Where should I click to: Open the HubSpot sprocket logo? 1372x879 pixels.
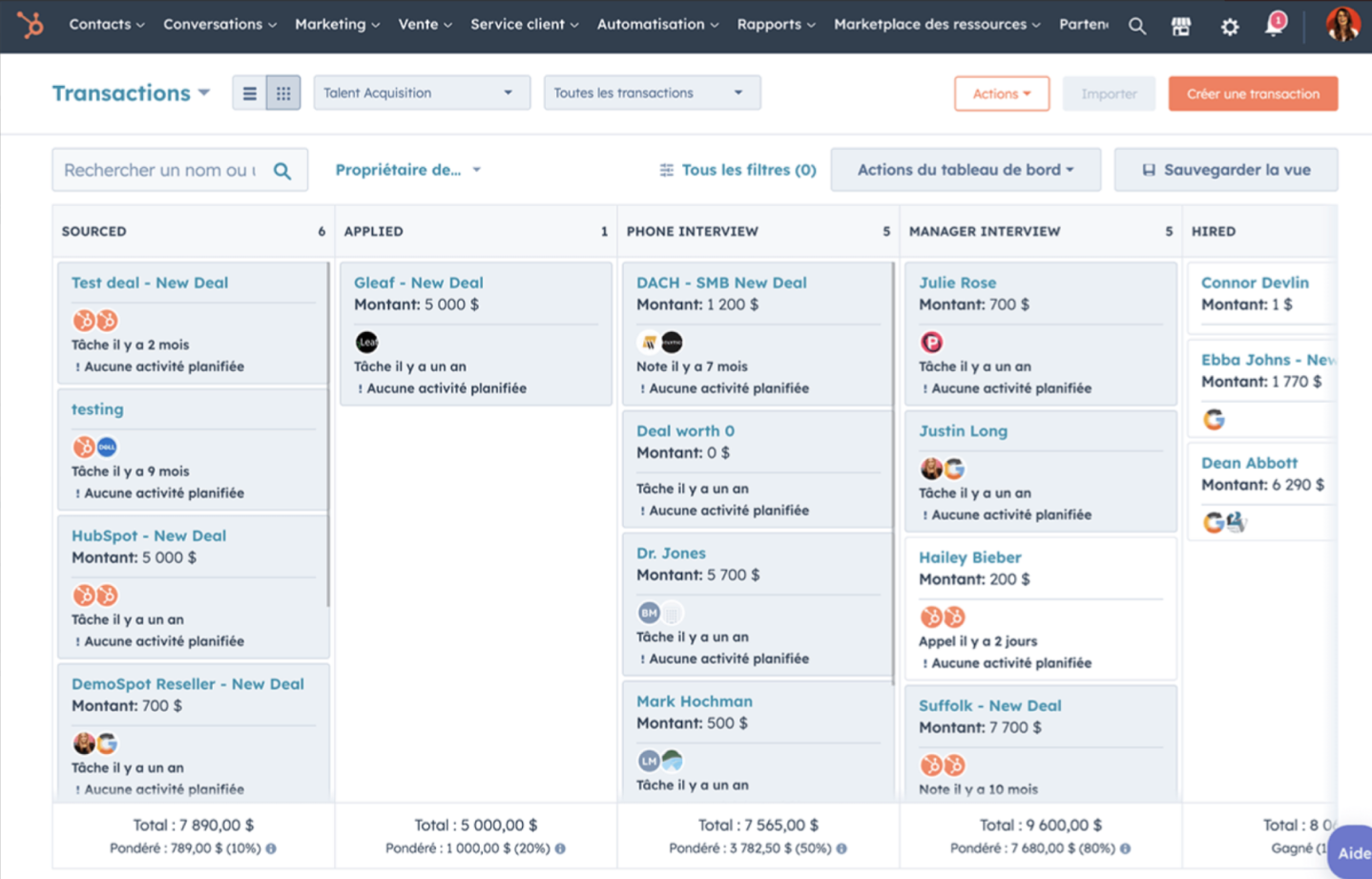coord(31,25)
